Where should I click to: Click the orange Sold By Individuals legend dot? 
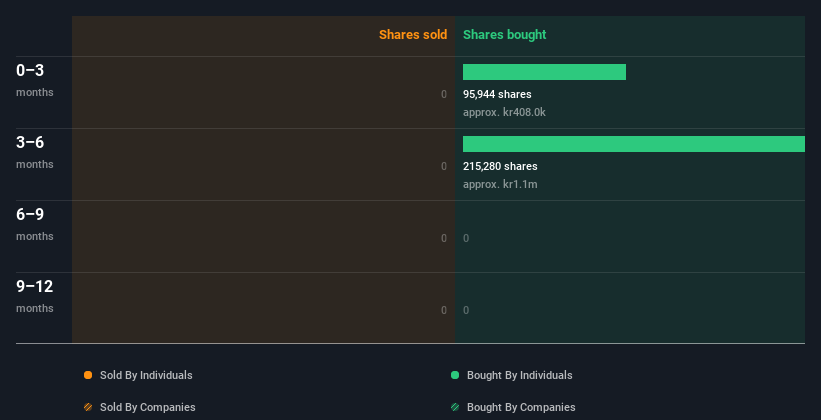click(x=88, y=375)
